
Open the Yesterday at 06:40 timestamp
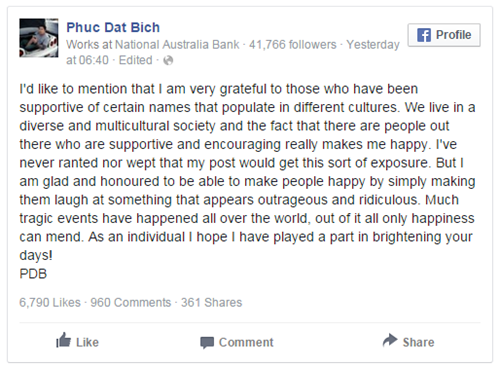tap(233, 52)
